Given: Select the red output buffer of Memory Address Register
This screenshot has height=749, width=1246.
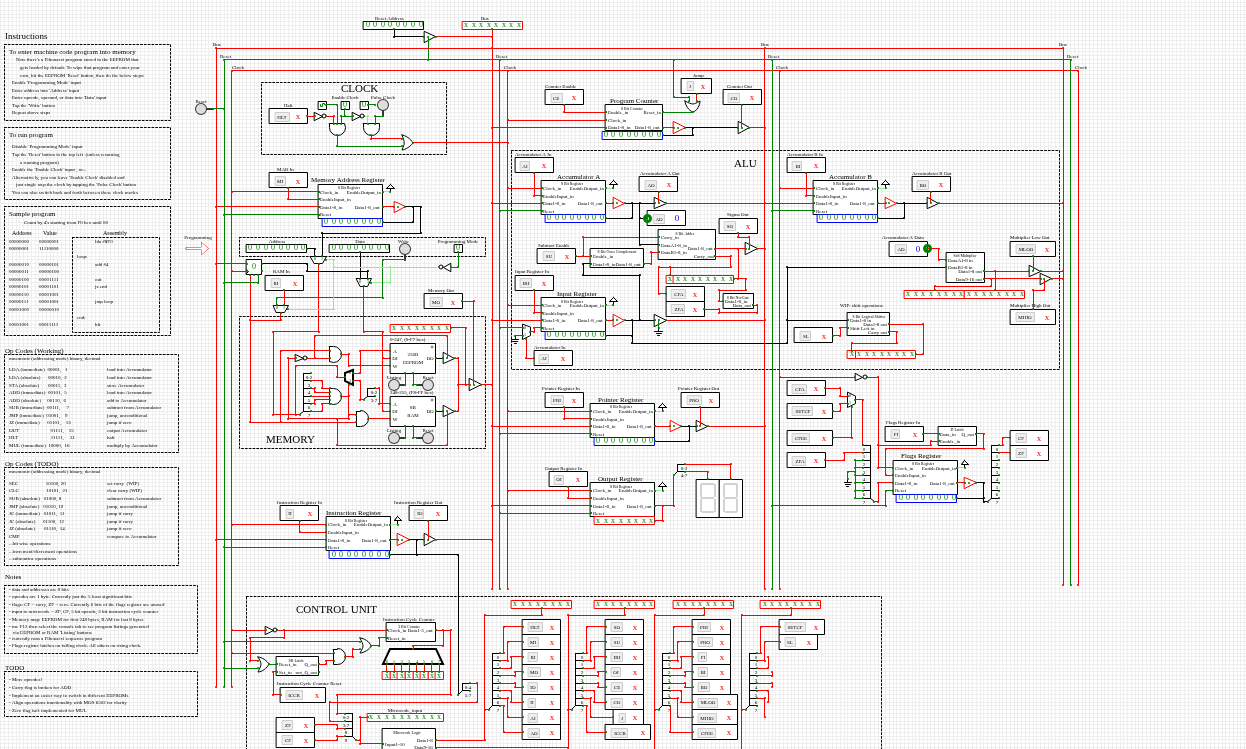Looking at the screenshot, I should pos(399,207).
